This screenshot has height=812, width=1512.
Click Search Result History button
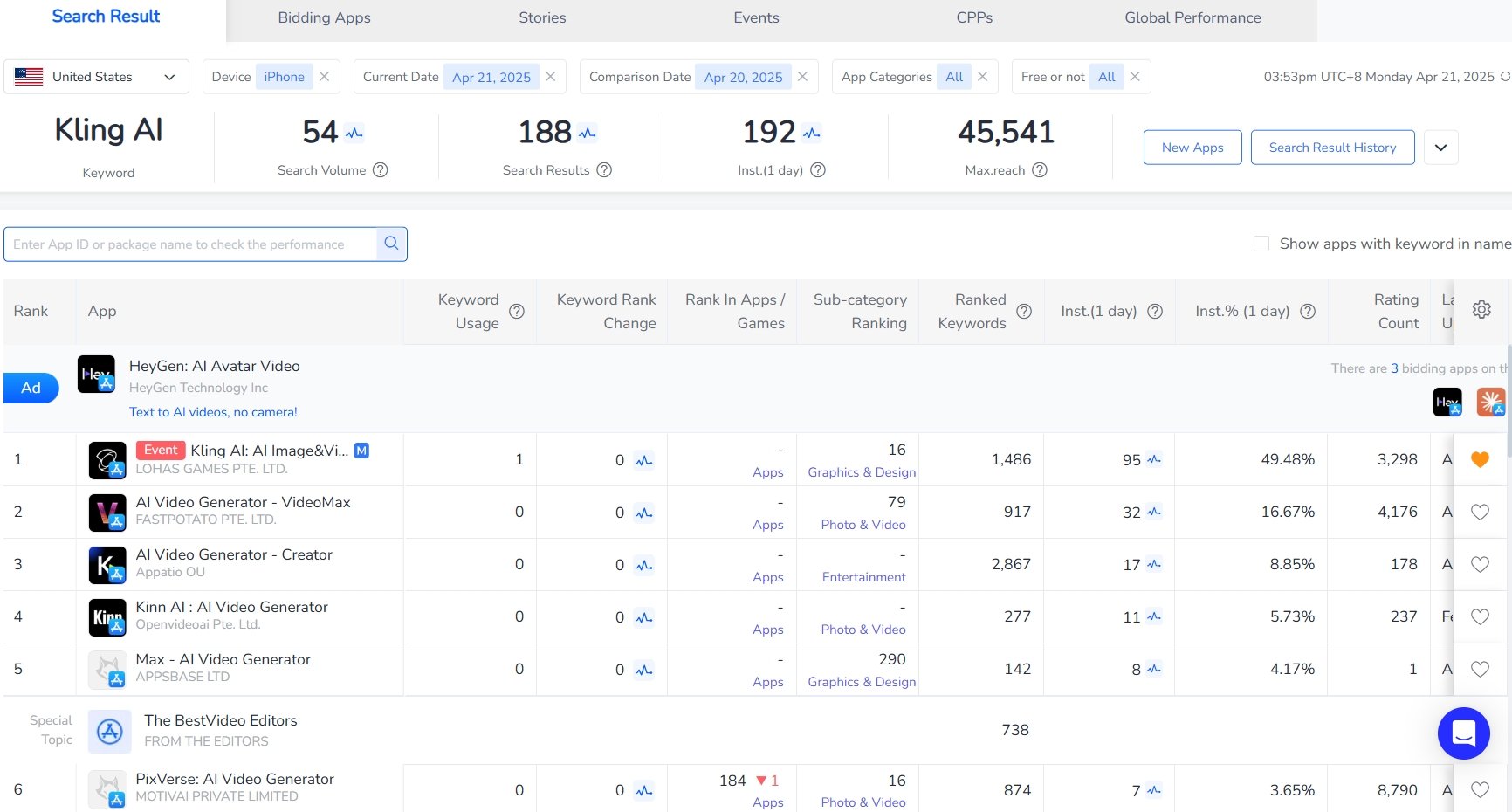[1332, 148]
